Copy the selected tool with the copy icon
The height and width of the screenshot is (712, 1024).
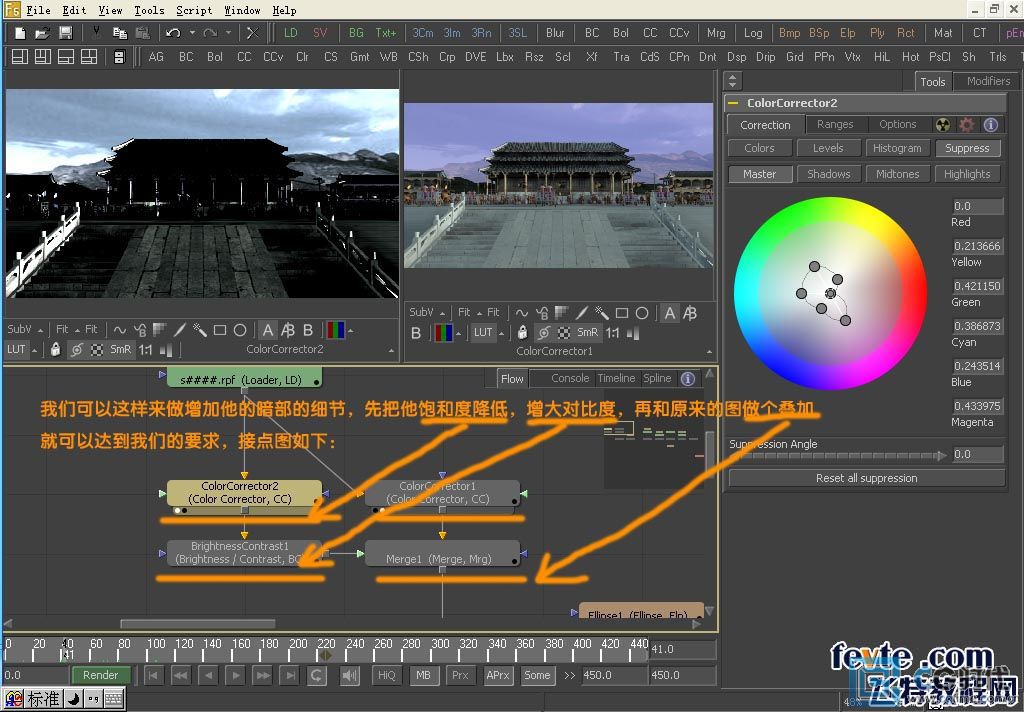pos(120,33)
